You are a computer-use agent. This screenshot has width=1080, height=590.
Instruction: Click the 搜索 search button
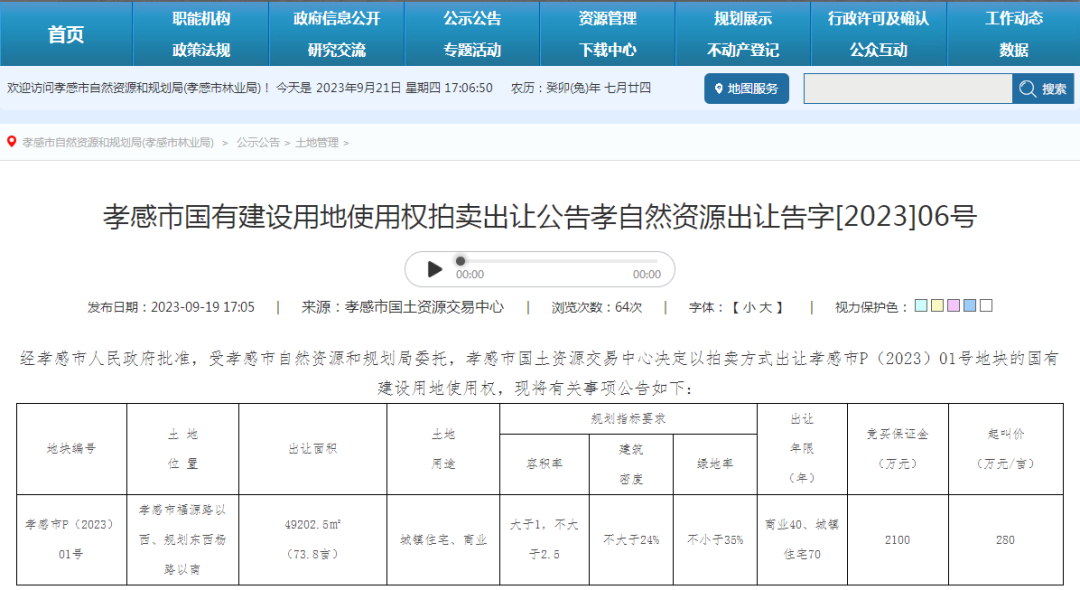(x=1043, y=89)
